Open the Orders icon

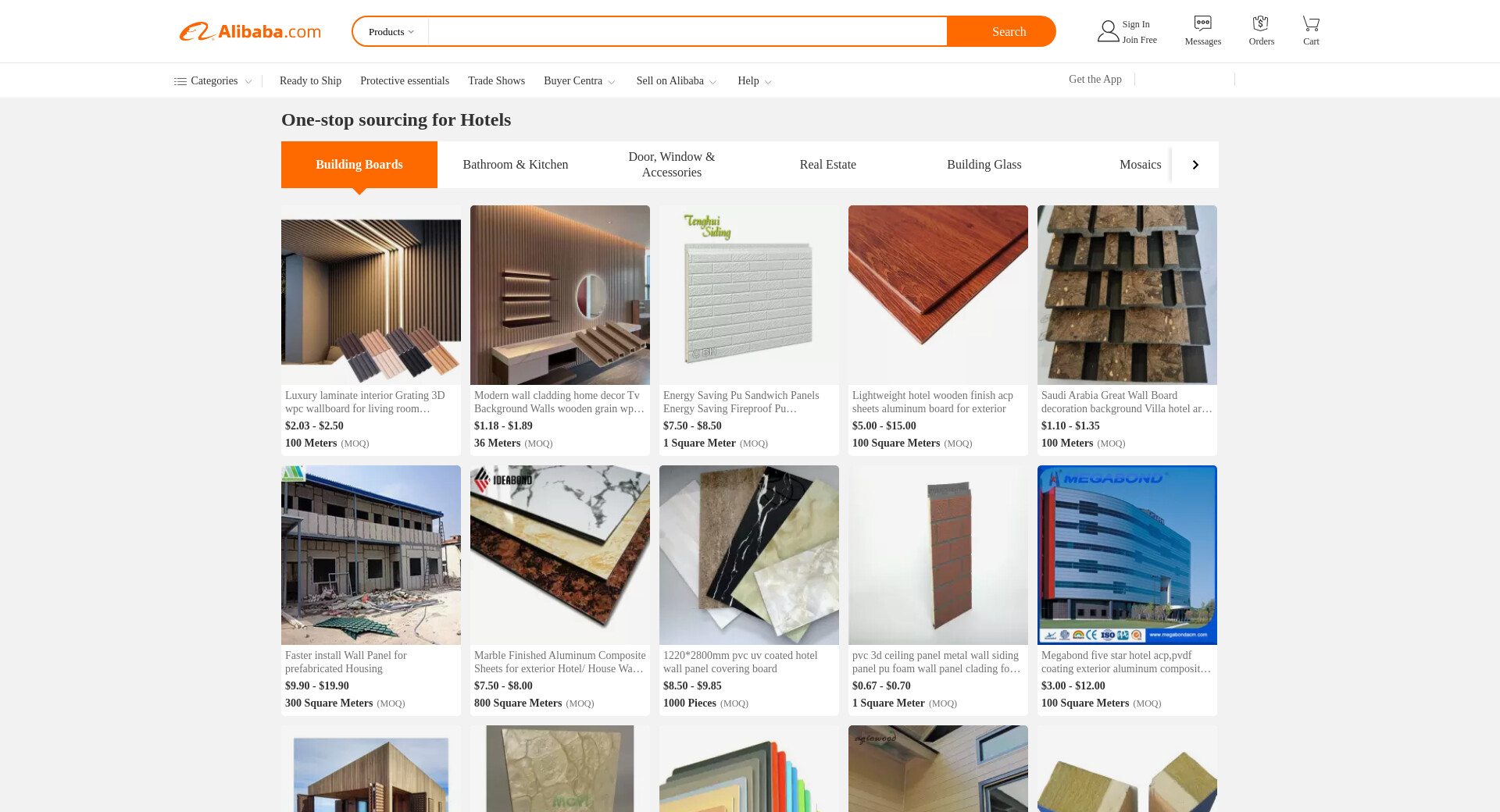[1260, 23]
